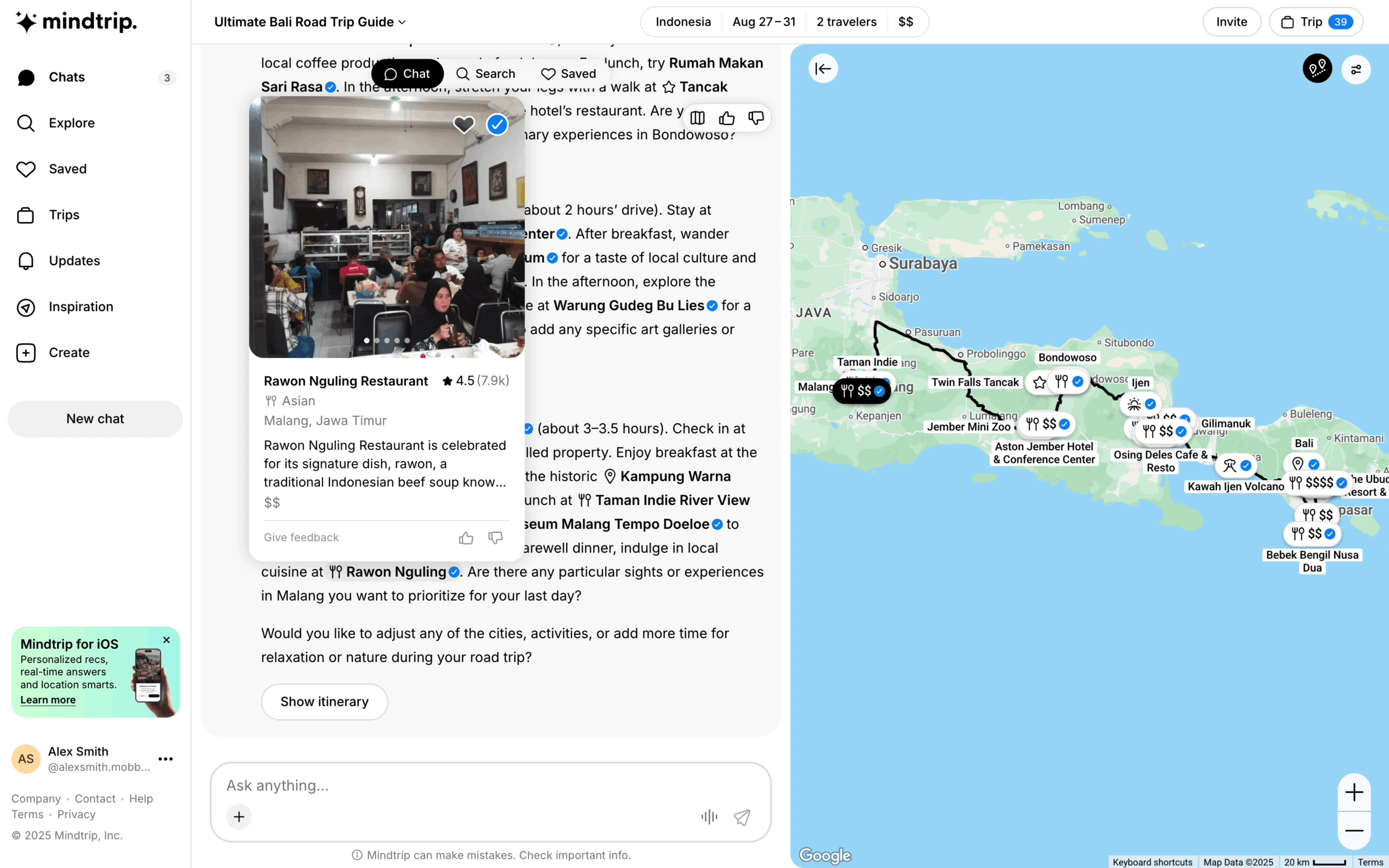Collapse the map panel with arrow icon
Viewport: 1389px width, 868px height.
[823, 69]
